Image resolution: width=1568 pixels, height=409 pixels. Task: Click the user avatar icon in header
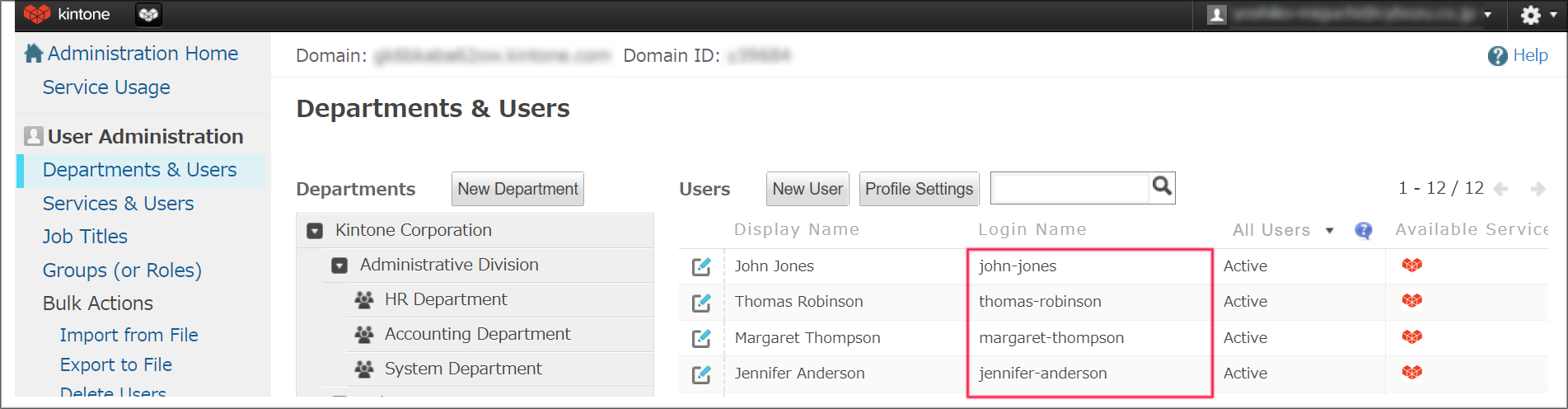[1217, 14]
